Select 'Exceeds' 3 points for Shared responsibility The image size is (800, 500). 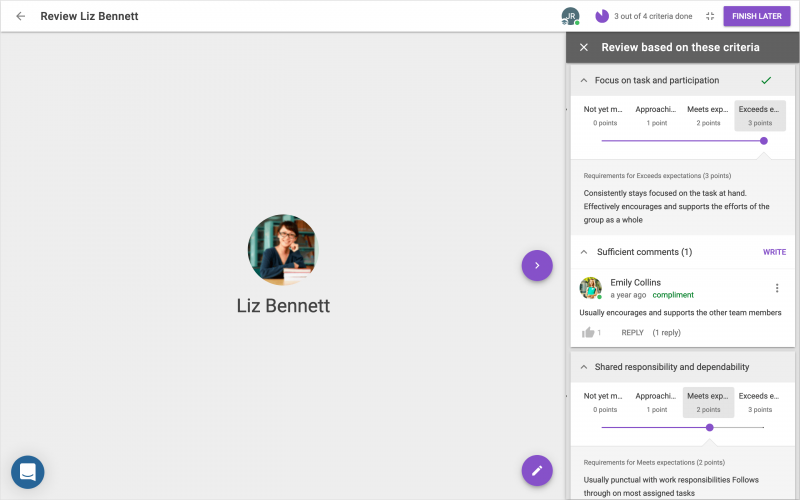[760, 402]
